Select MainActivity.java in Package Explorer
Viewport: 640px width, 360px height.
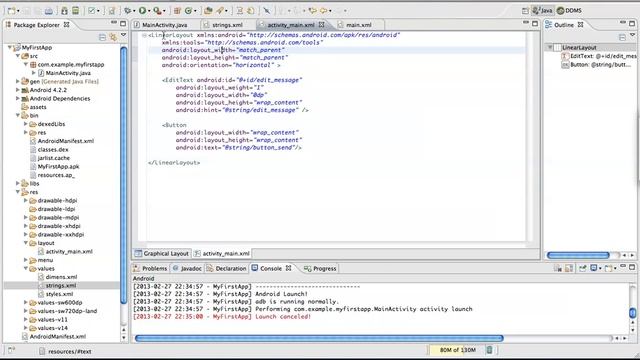pos(64,73)
